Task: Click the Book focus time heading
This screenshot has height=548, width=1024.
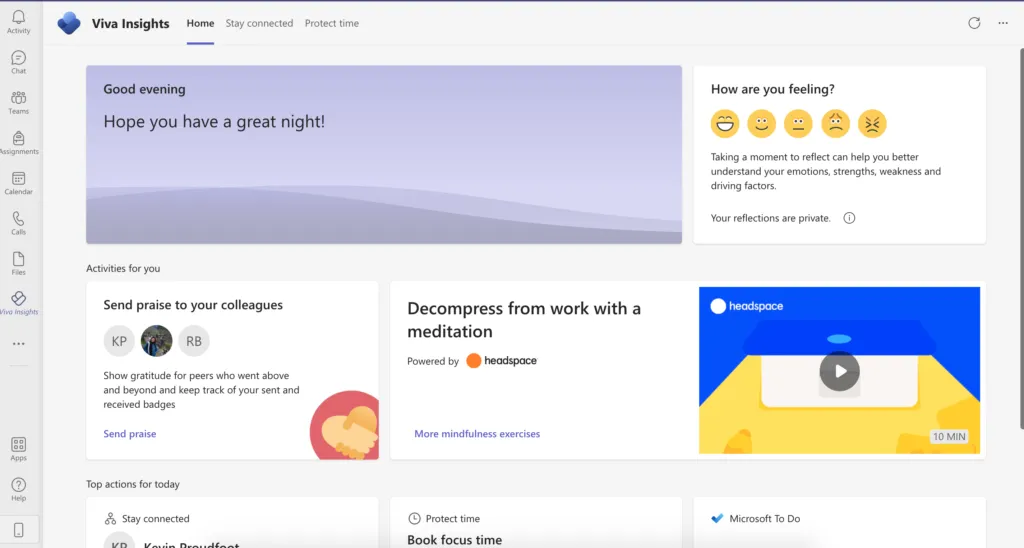Action: (455, 540)
